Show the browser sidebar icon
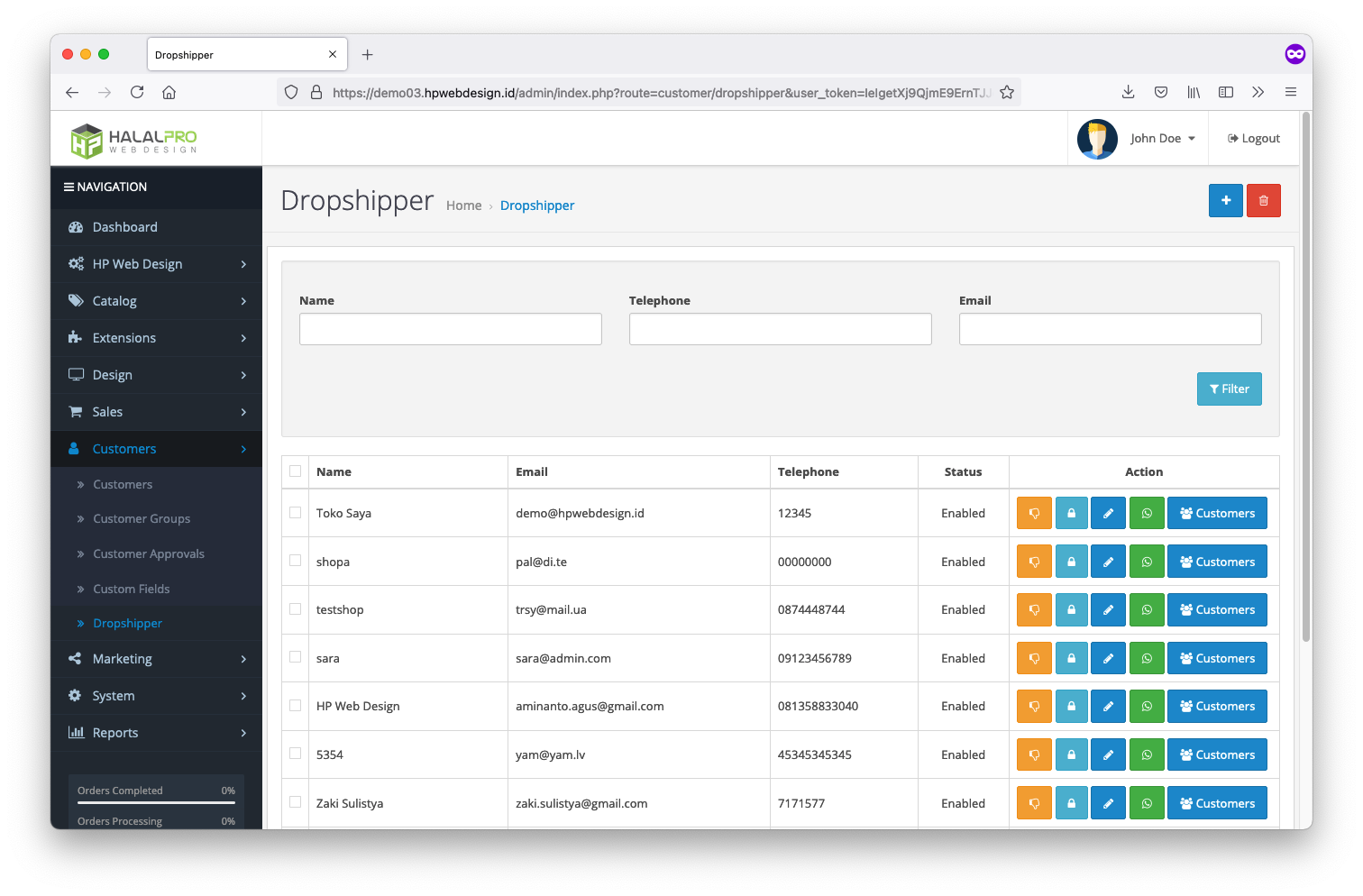The width and height of the screenshot is (1363, 896). [x=1226, y=92]
